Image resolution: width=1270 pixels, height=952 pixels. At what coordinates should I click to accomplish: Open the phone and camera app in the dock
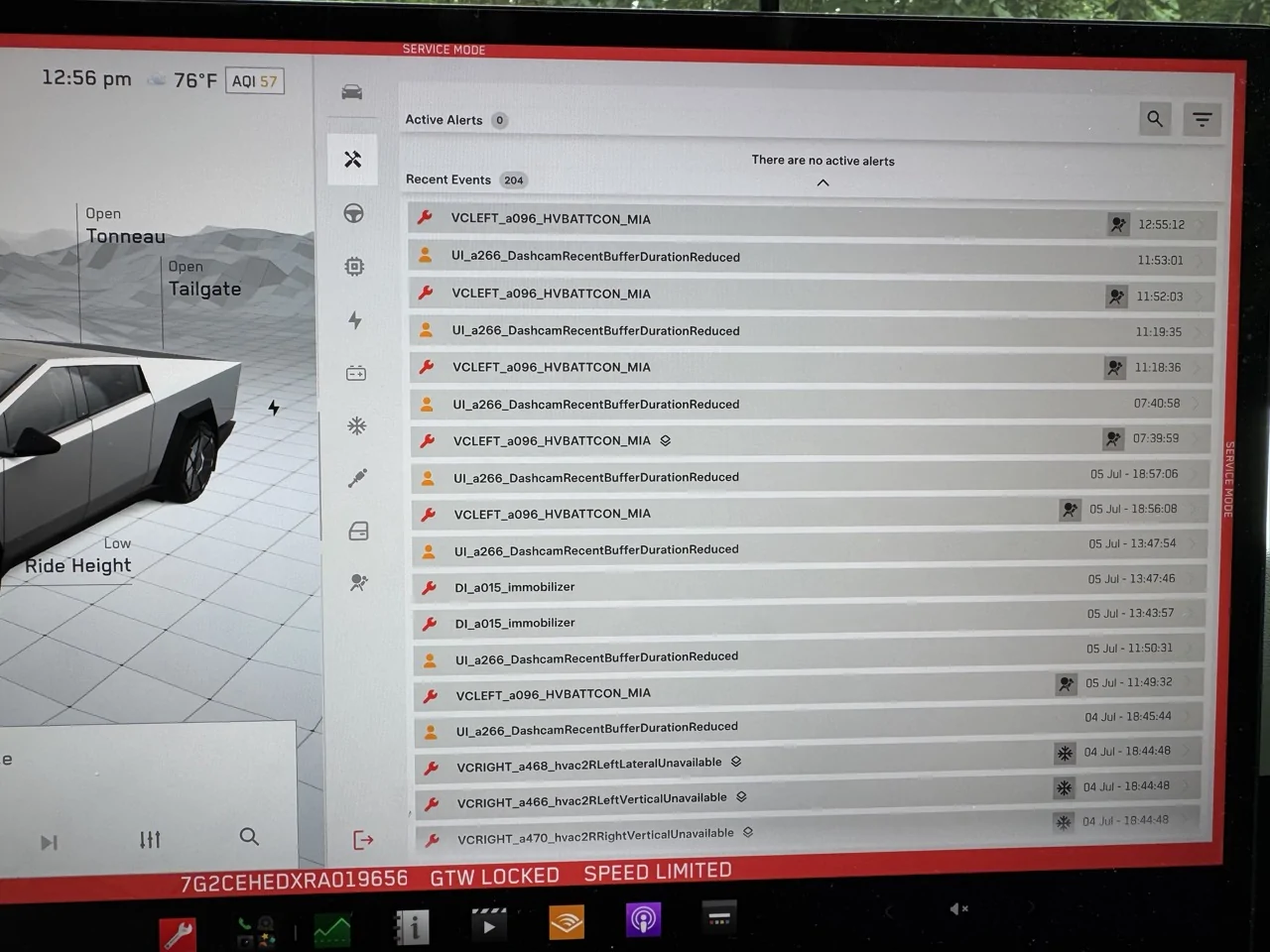point(256,932)
